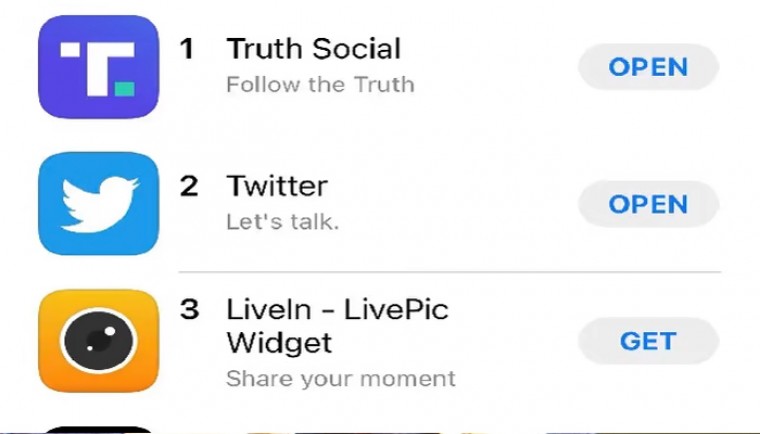Image resolution: width=760 pixels, height=434 pixels.
Task: Click the white bird in Twitter logo
Action: click(98, 204)
